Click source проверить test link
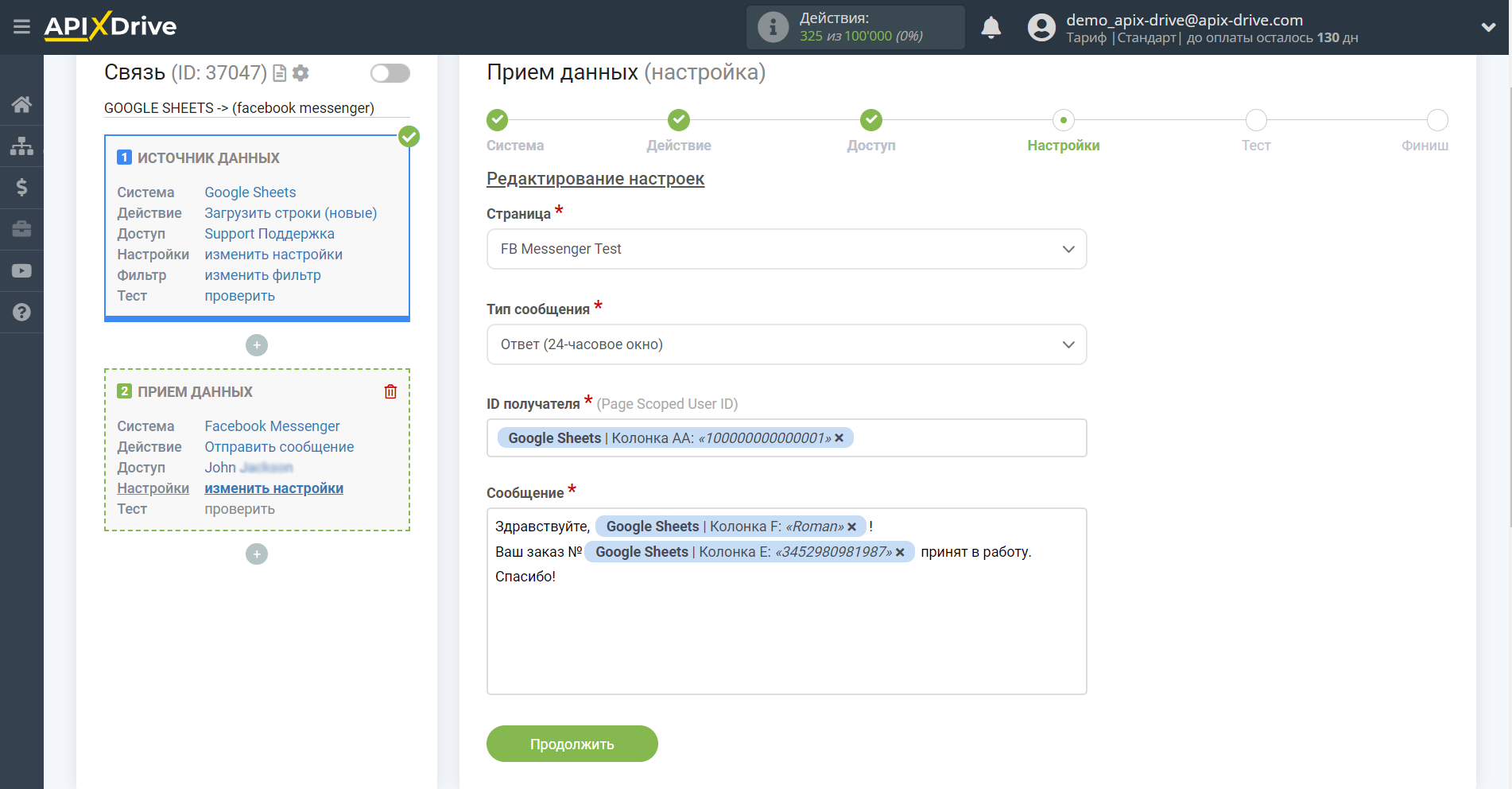1512x789 pixels. [x=239, y=296]
